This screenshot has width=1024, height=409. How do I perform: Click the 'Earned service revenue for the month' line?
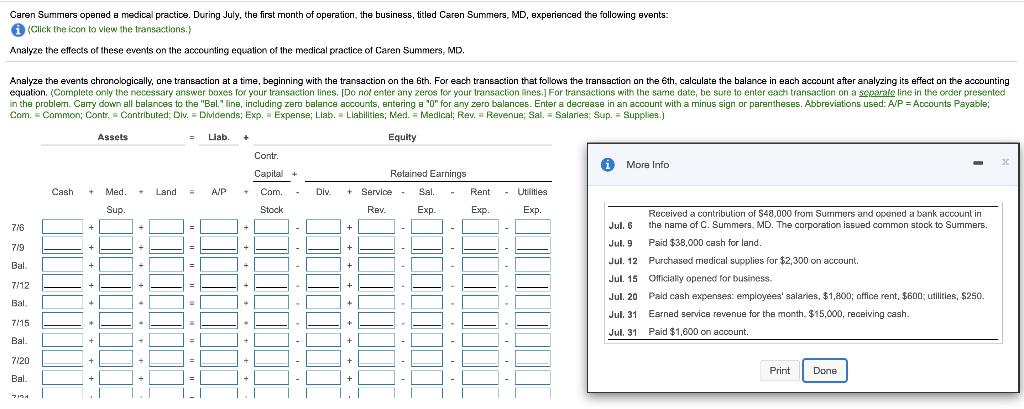[778, 314]
